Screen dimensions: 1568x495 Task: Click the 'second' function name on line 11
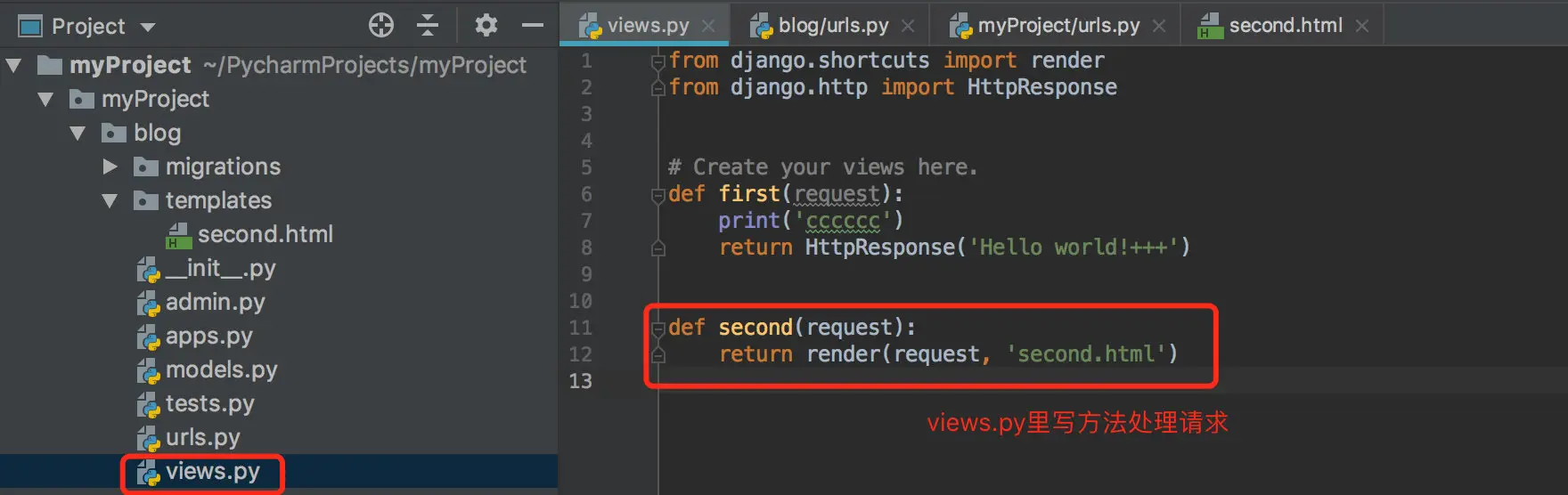point(755,328)
